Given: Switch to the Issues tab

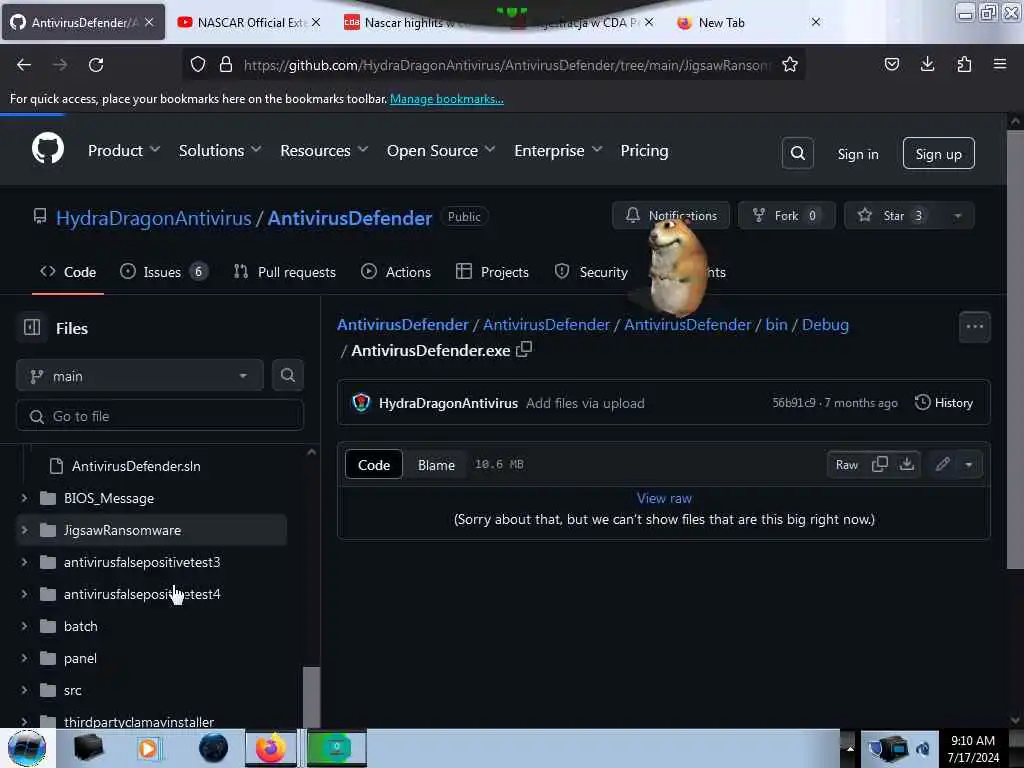Looking at the screenshot, I should 164,272.
